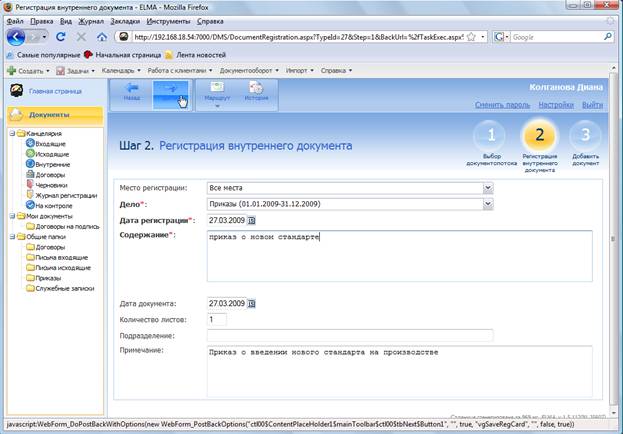Open the 'Задачи' dropdown menu
The width and height of the screenshot is (623, 434).
tap(75, 71)
